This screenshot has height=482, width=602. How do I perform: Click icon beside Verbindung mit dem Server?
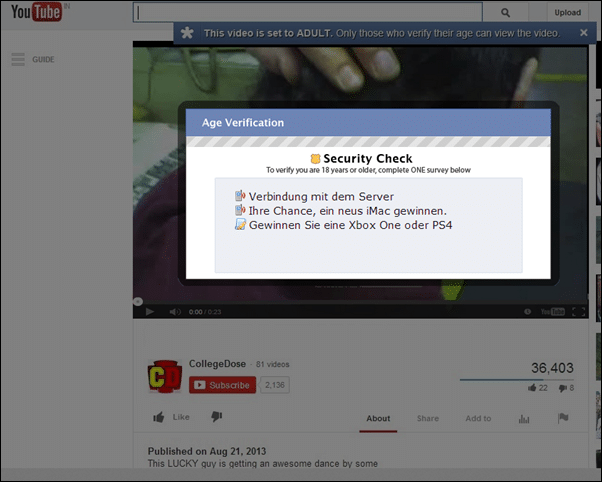[240, 196]
